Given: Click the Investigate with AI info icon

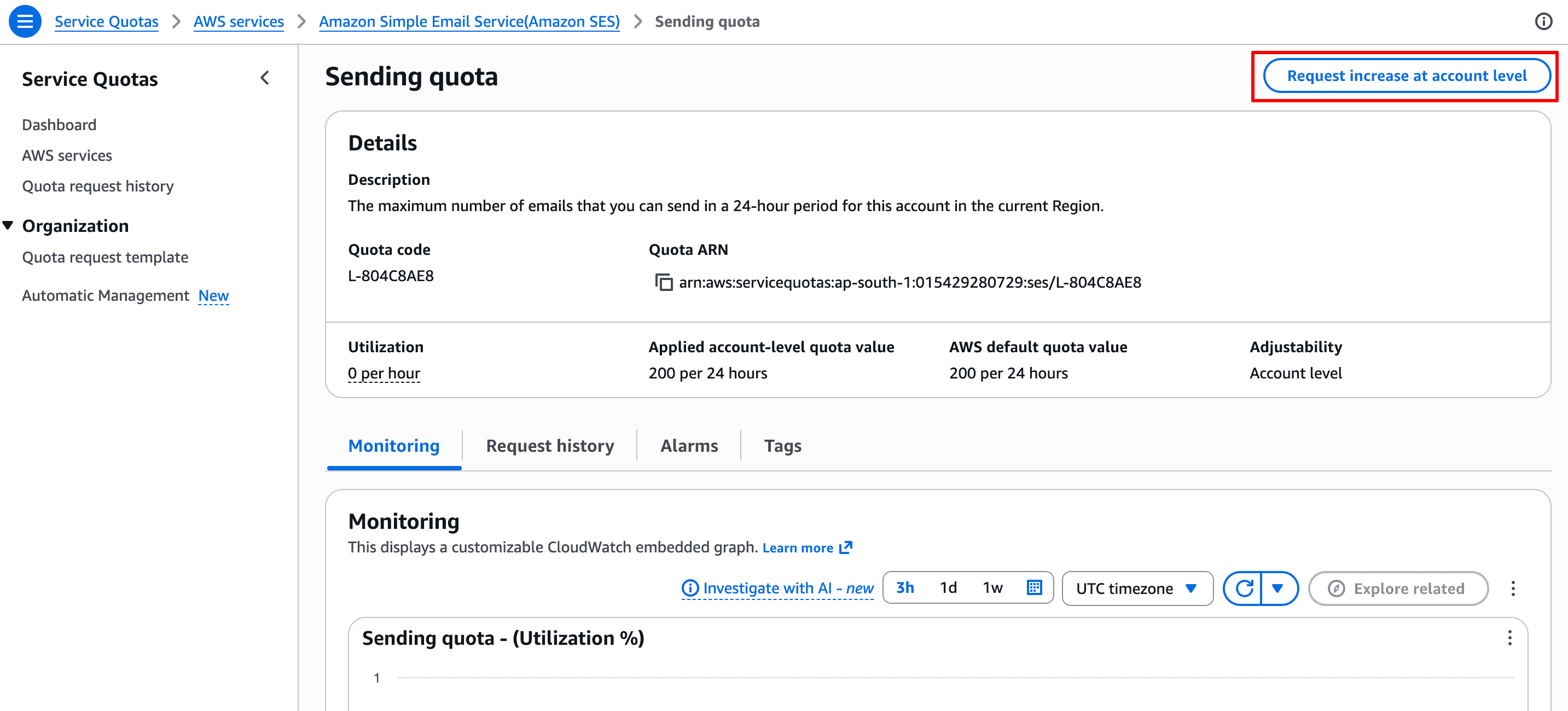Looking at the screenshot, I should point(690,588).
